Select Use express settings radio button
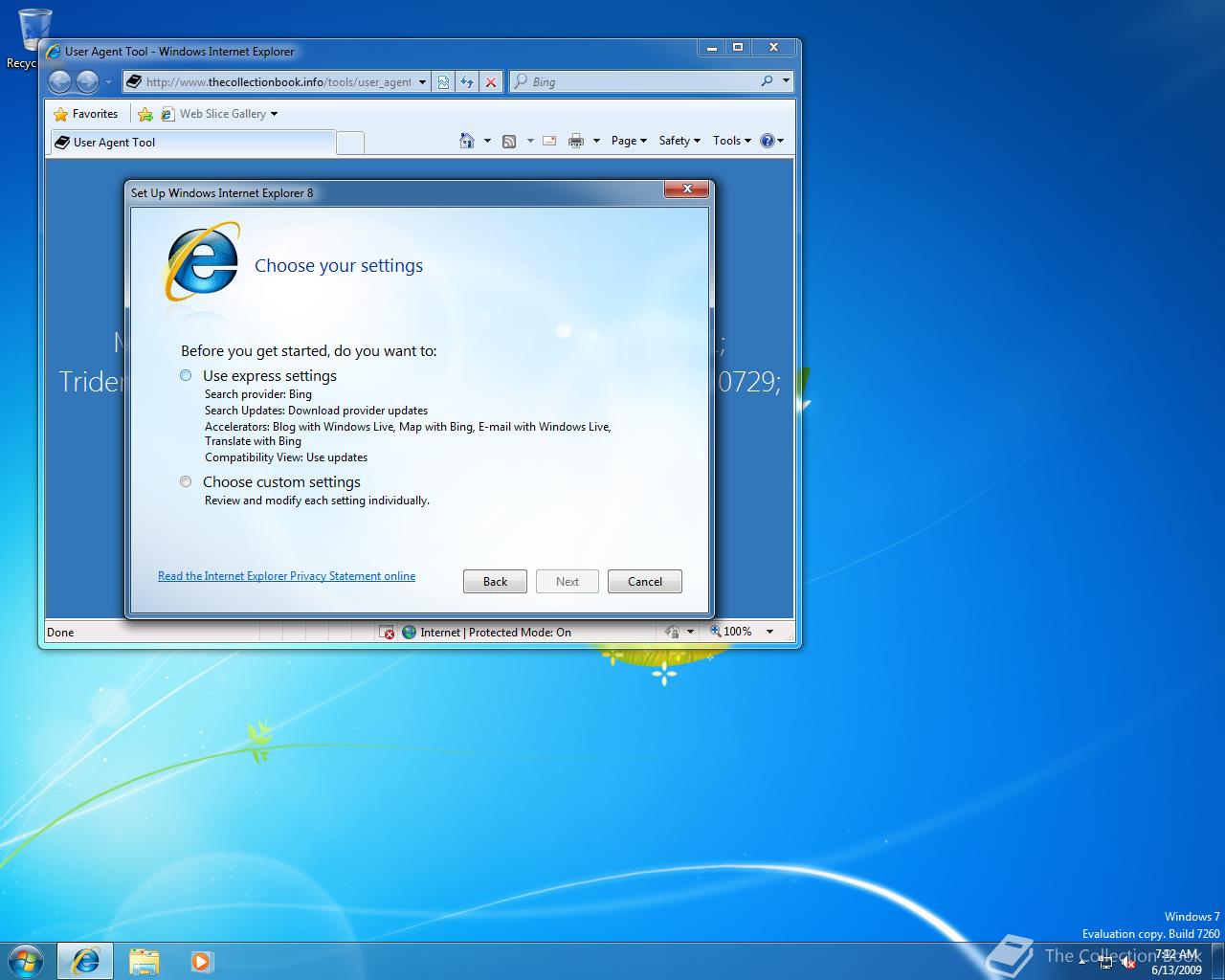1225x980 pixels. [186, 375]
